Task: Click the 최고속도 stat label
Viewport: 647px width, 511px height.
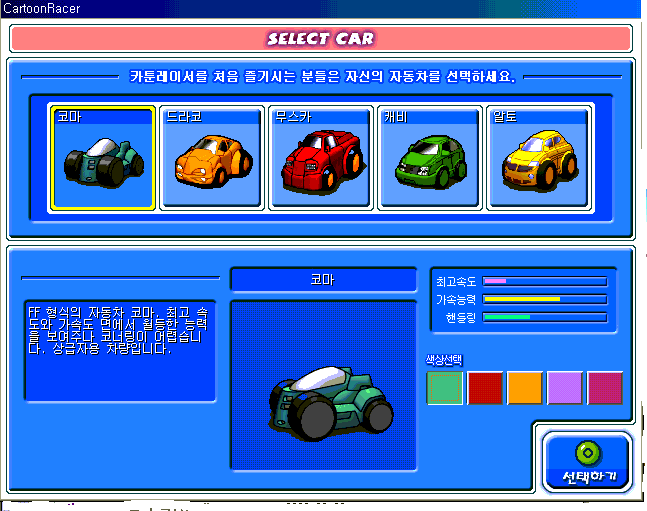Action: pos(456,282)
